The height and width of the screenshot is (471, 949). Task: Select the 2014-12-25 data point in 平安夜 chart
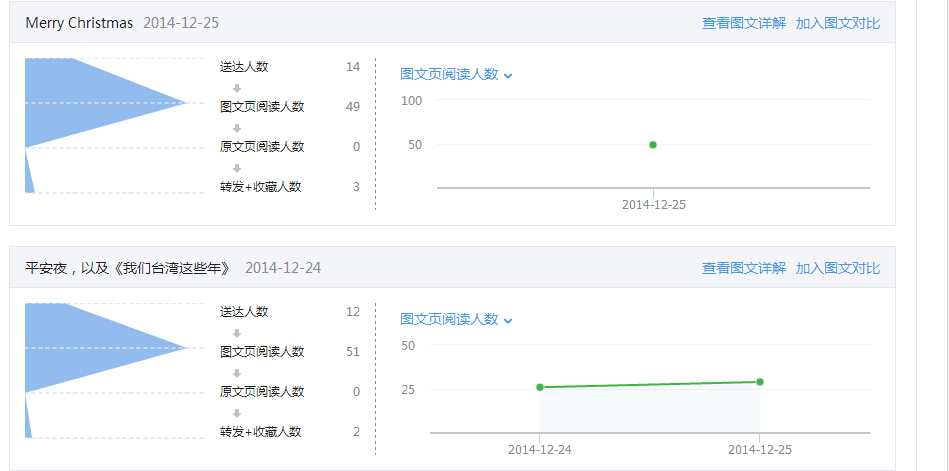coord(760,382)
